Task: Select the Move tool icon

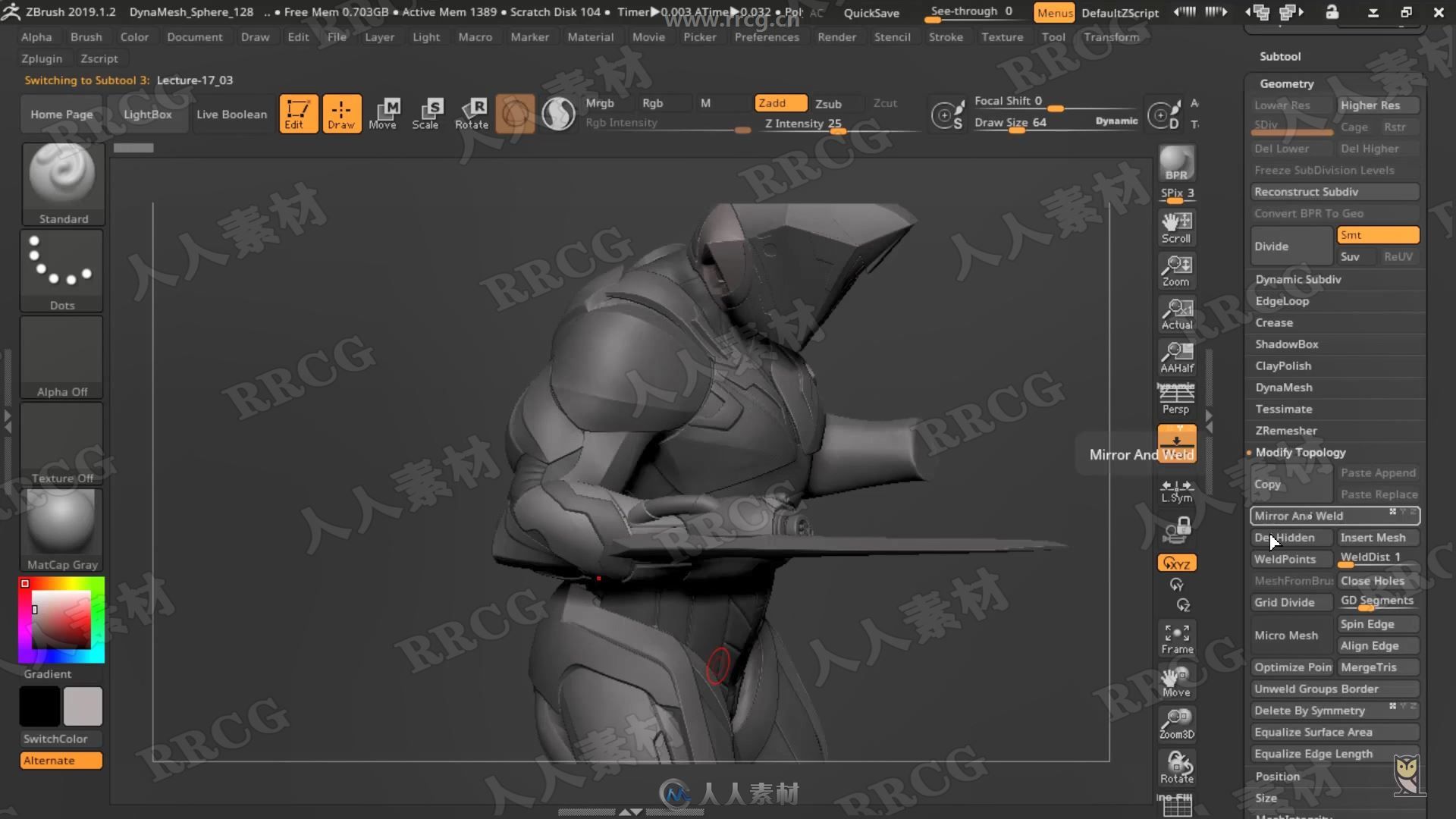Action: (383, 113)
